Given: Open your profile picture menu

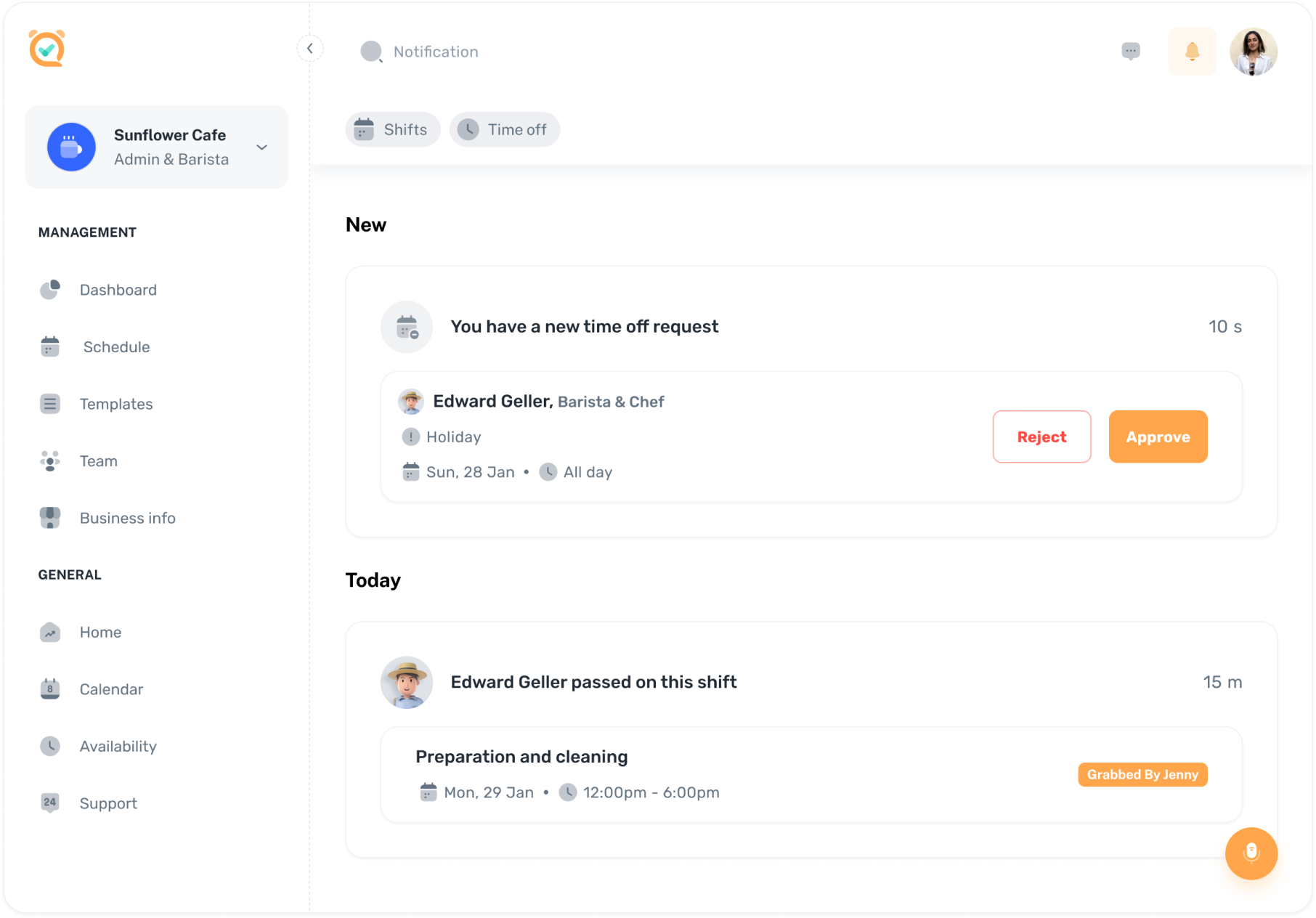Looking at the screenshot, I should click(1253, 51).
